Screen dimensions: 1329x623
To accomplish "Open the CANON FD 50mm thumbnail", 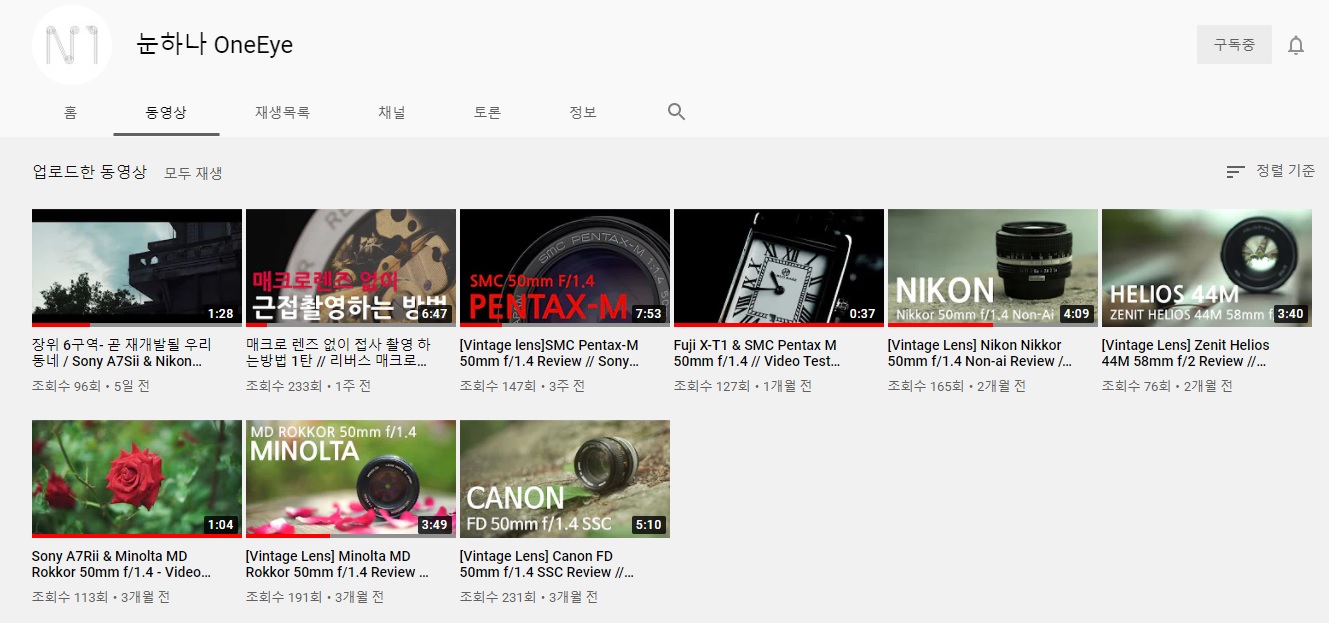I will pos(565,478).
